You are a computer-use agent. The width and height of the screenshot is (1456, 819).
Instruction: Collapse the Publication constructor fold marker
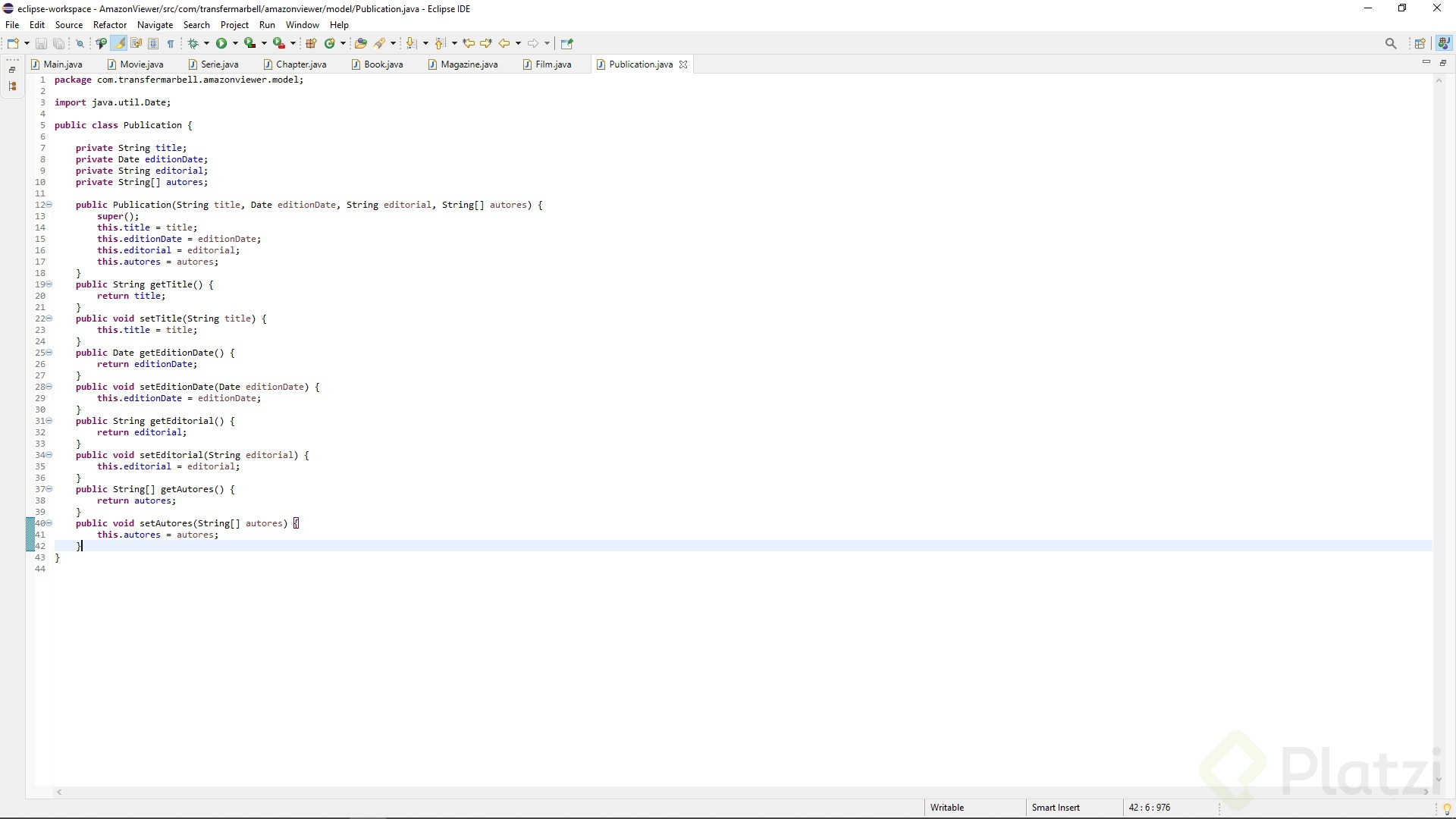click(50, 205)
